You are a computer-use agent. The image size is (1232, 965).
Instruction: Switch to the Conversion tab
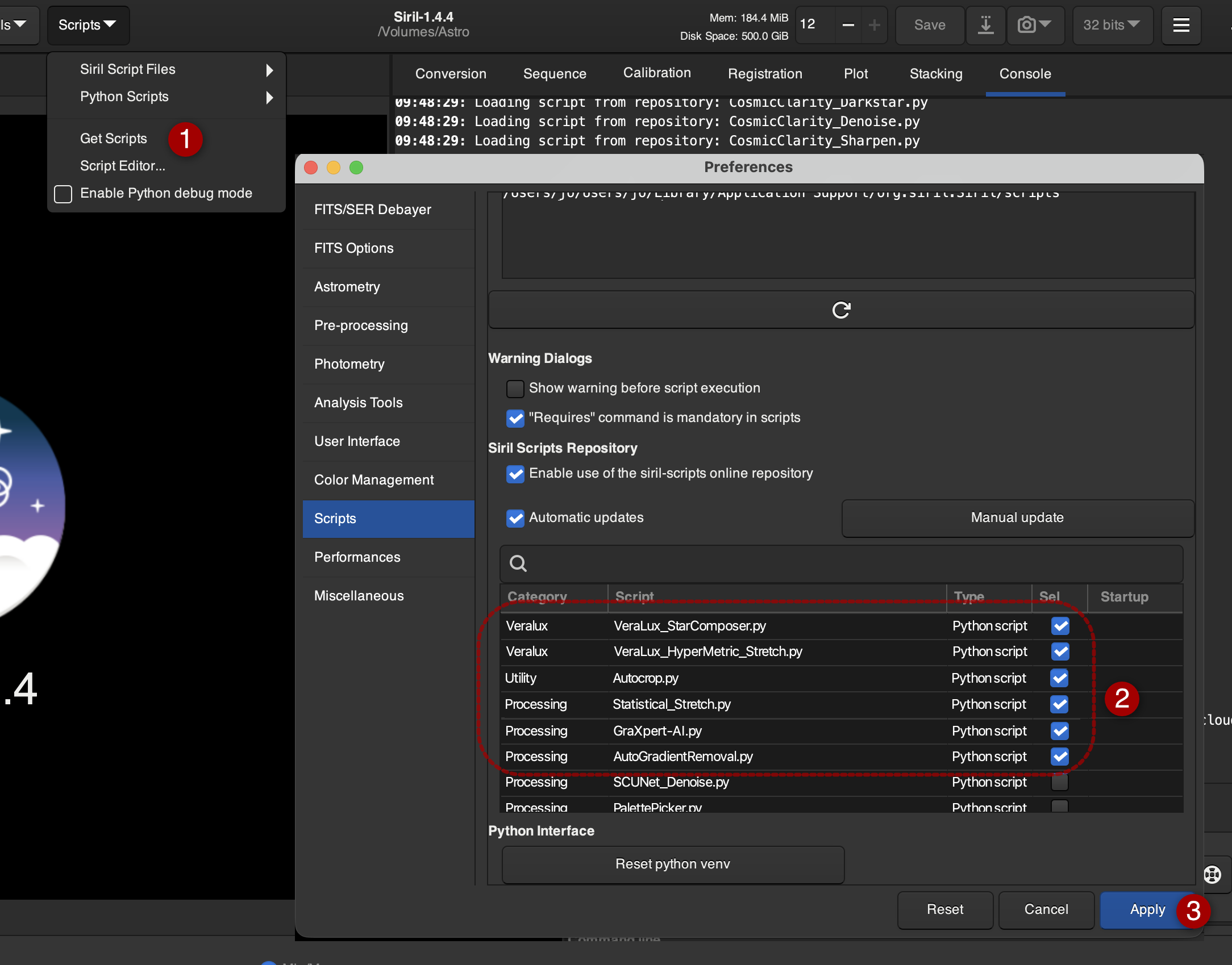pos(451,74)
